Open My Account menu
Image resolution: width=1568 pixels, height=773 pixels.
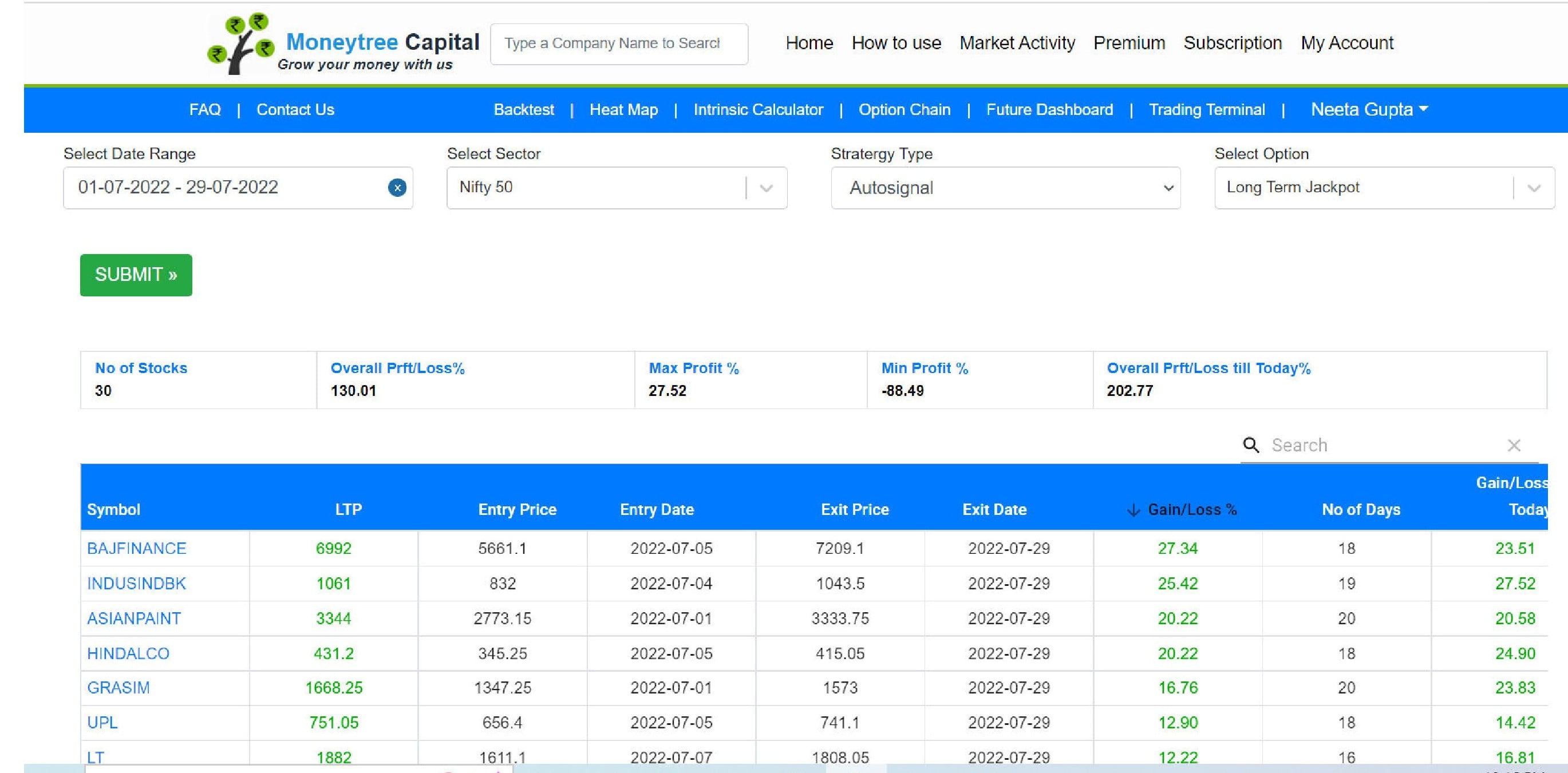pos(1347,43)
